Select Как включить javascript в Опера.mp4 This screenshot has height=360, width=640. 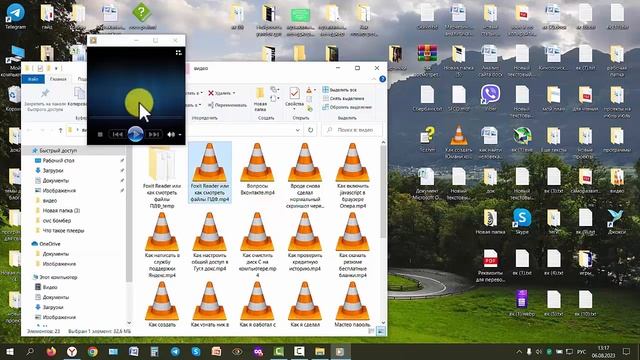(353, 176)
